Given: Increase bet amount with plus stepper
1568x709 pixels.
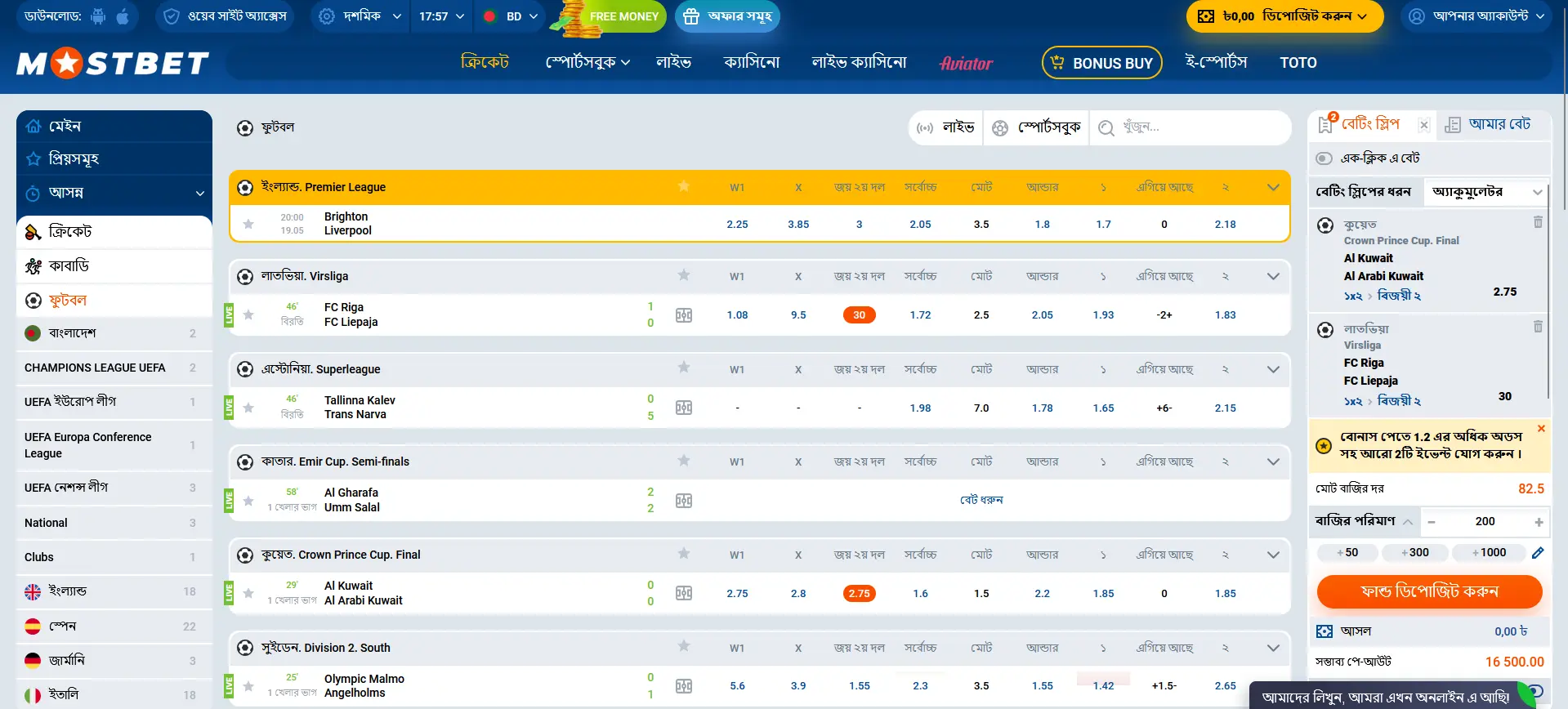Looking at the screenshot, I should pyautogui.click(x=1539, y=522).
